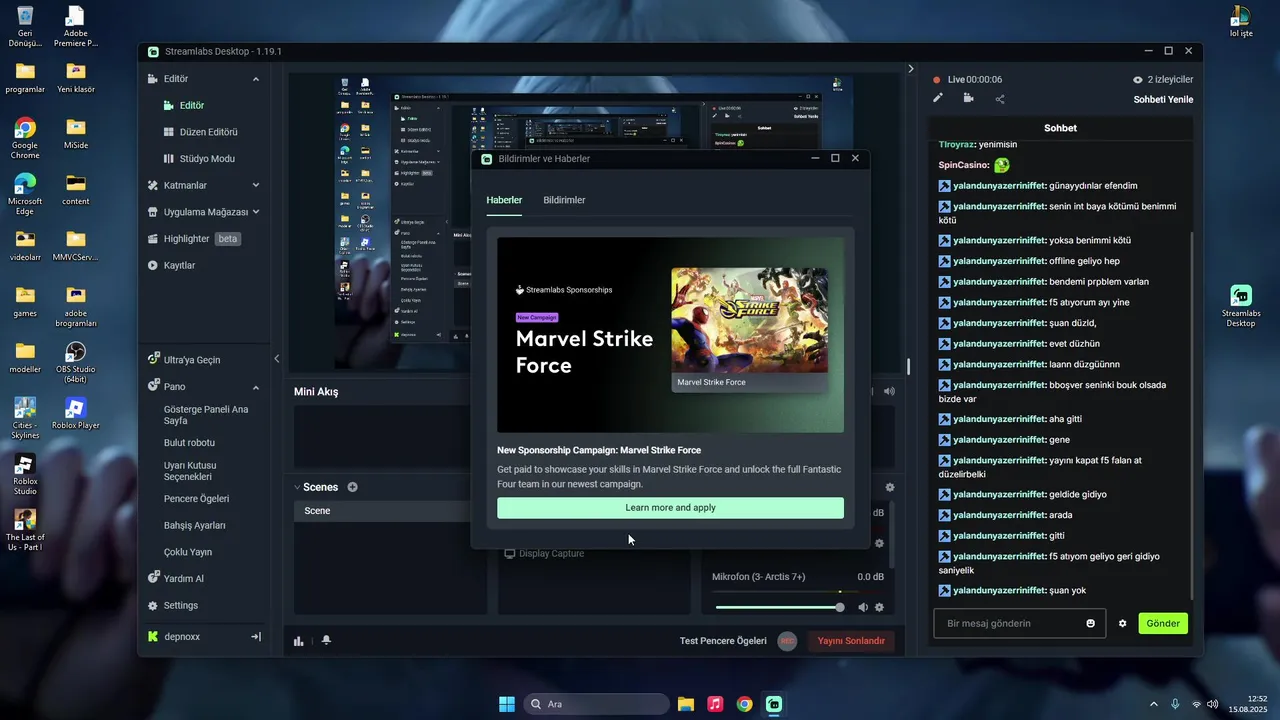Adjust the Mikrofon volume slider handle
This screenshot has height=720, width=1280.
(840, 607)
